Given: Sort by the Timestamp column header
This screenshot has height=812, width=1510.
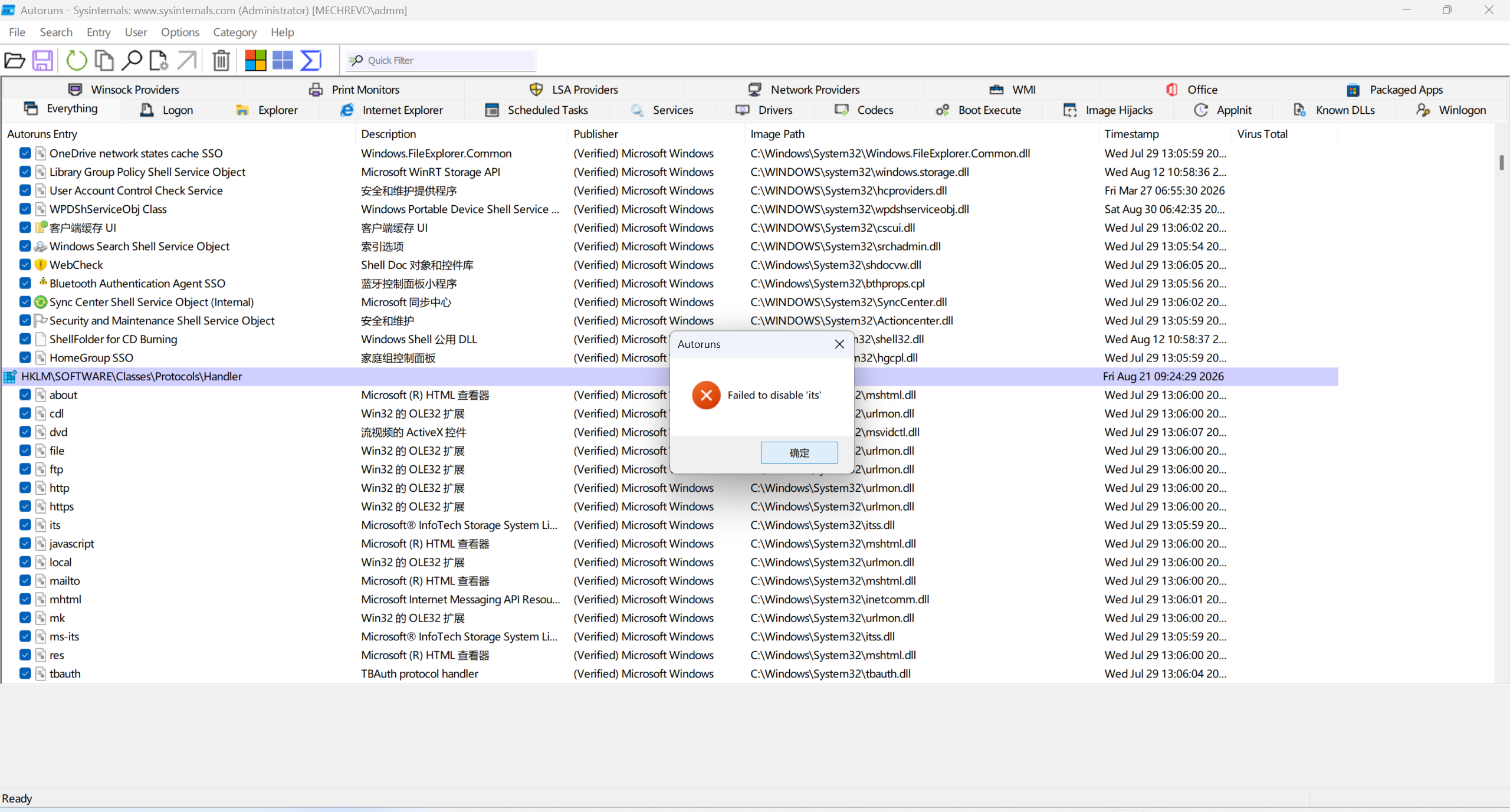Looking at the screenshot, I should tap(1166, 134).
